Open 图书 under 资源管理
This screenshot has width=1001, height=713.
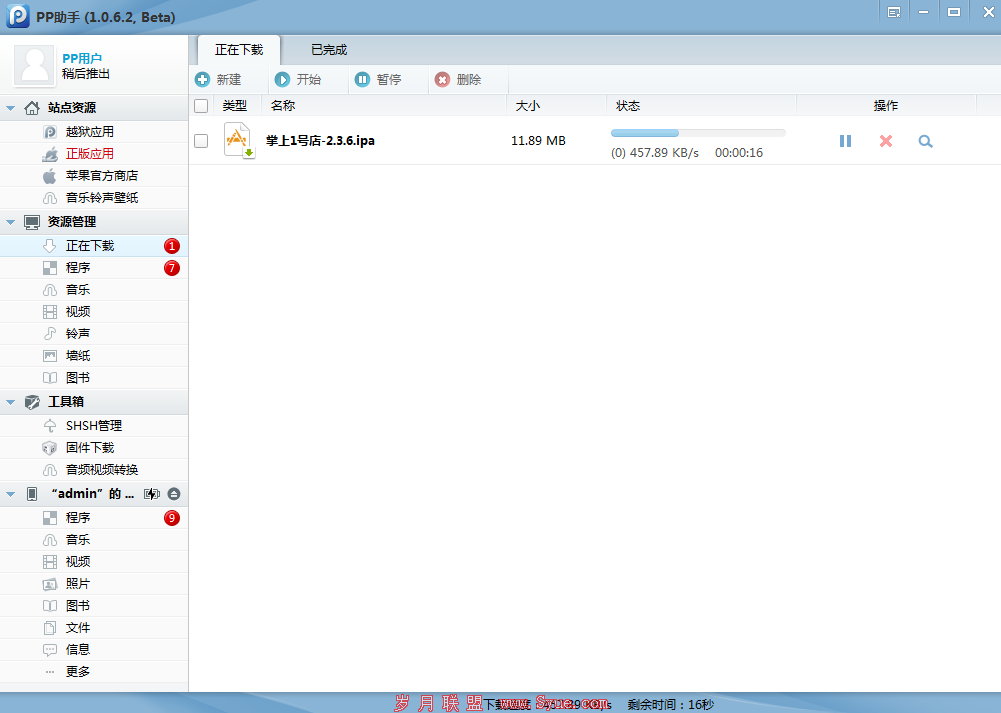point(94,378)
